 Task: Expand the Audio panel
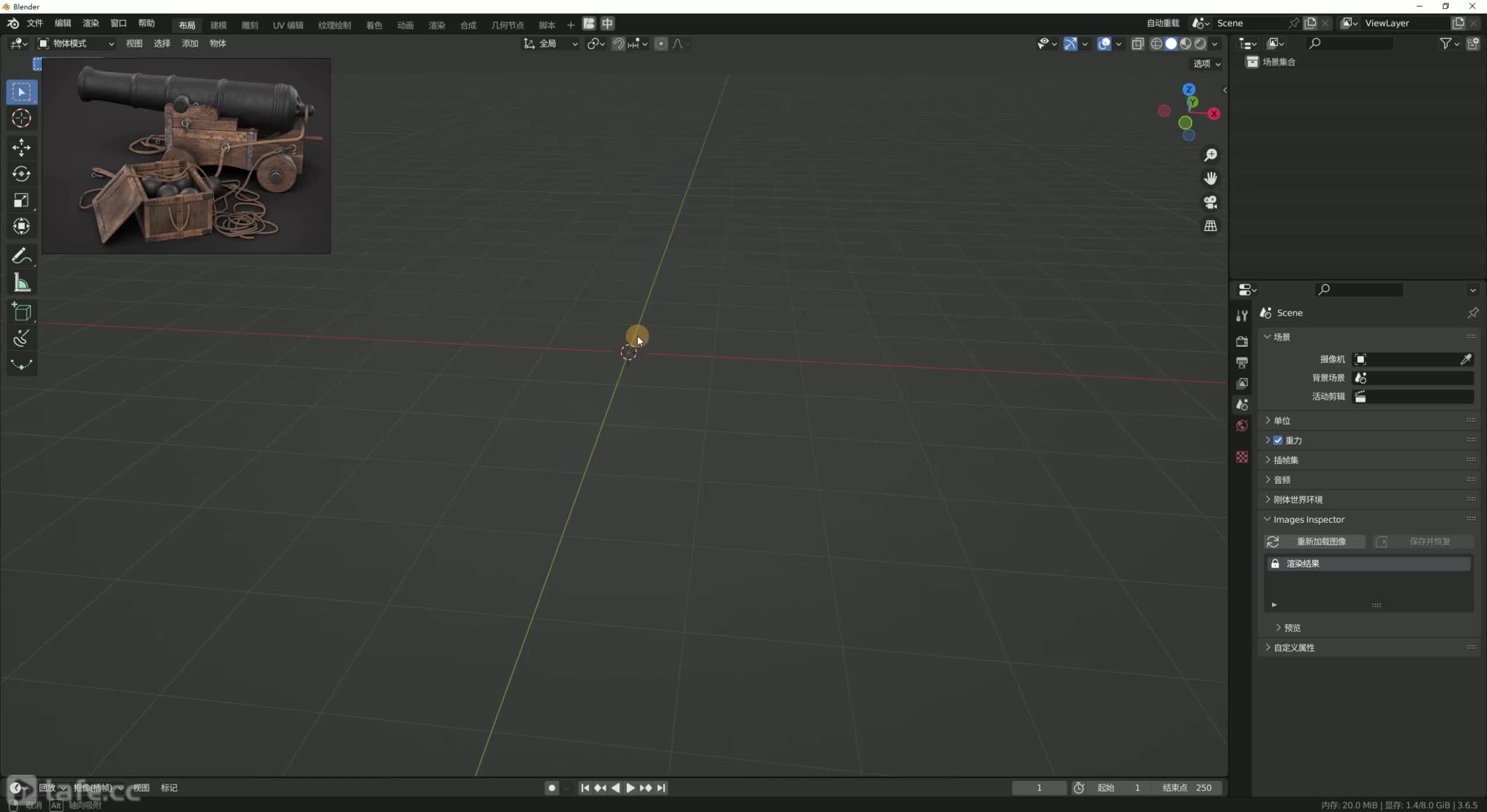(x=1370, y=480)
